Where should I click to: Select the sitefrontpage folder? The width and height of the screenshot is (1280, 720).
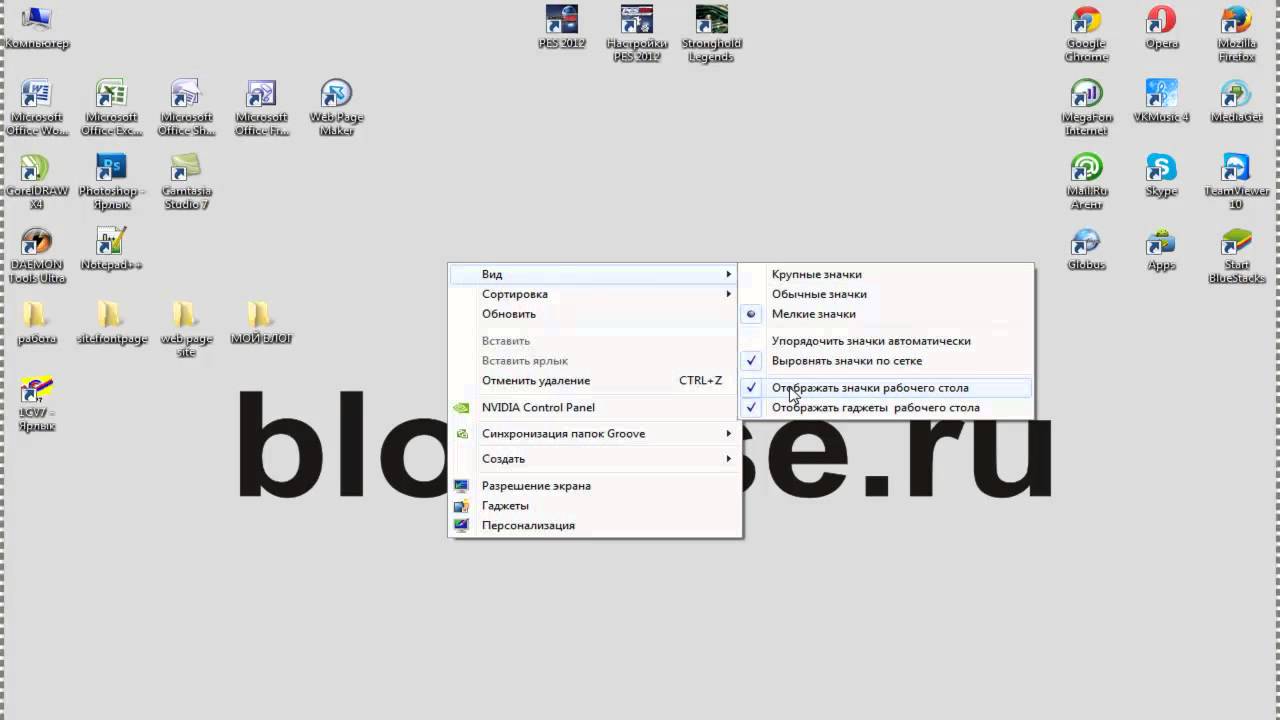coord(111,323)
